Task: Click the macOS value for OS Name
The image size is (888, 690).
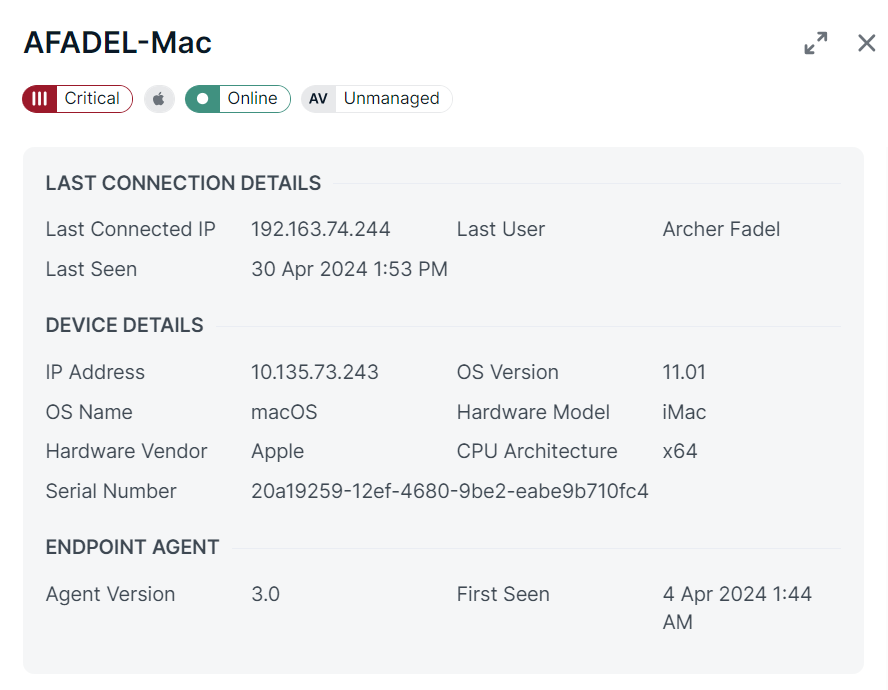Action: click(x=284, y=412)
